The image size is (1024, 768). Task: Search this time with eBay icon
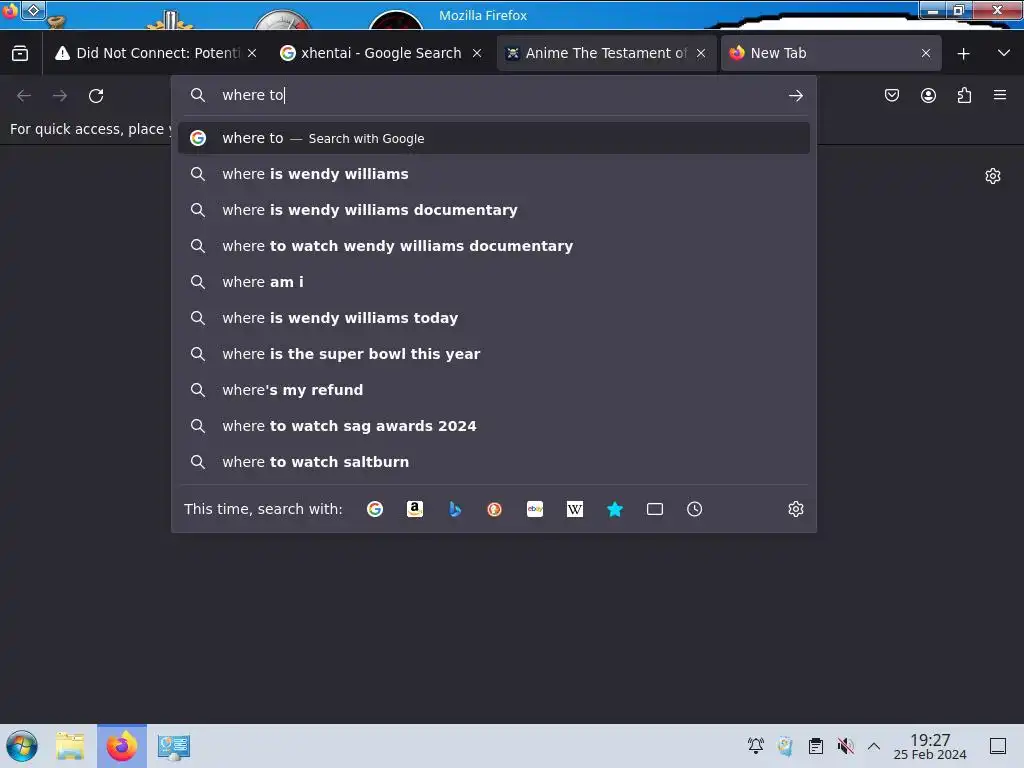535,509
